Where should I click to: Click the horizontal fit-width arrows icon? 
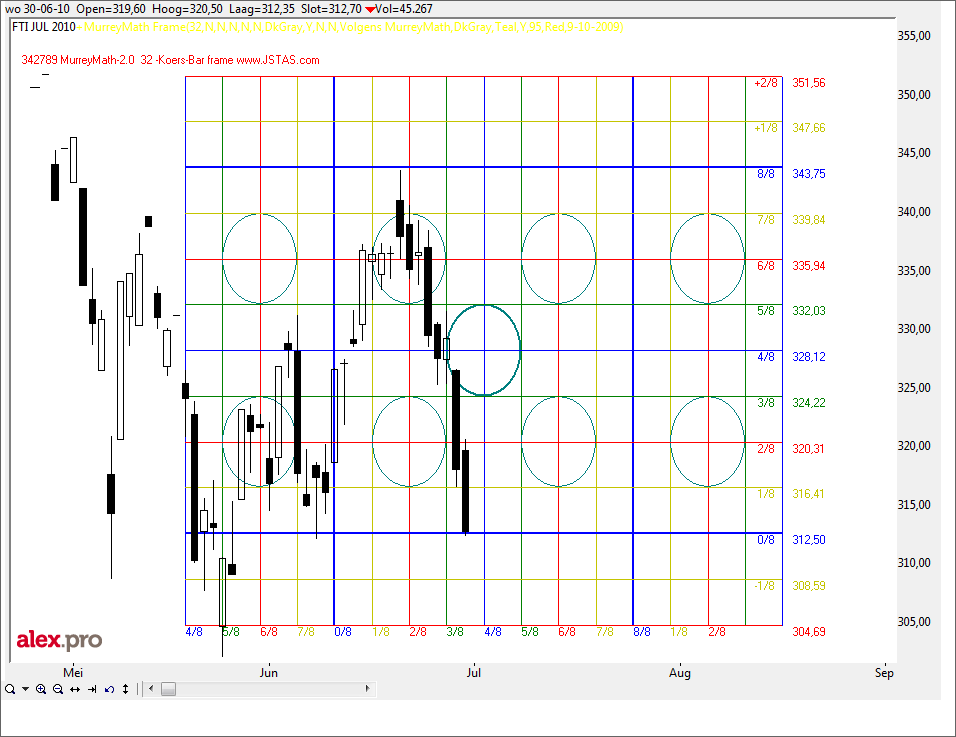coord(75,689)
